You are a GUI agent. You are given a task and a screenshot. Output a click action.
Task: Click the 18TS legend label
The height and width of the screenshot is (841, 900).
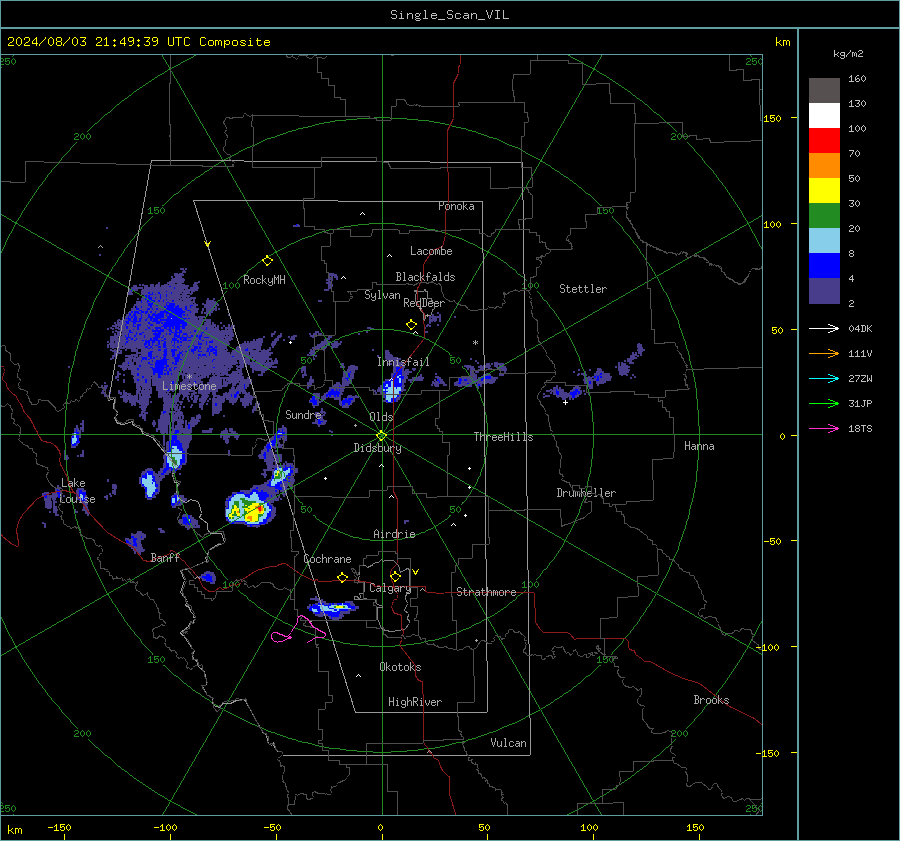pos(860,428)
